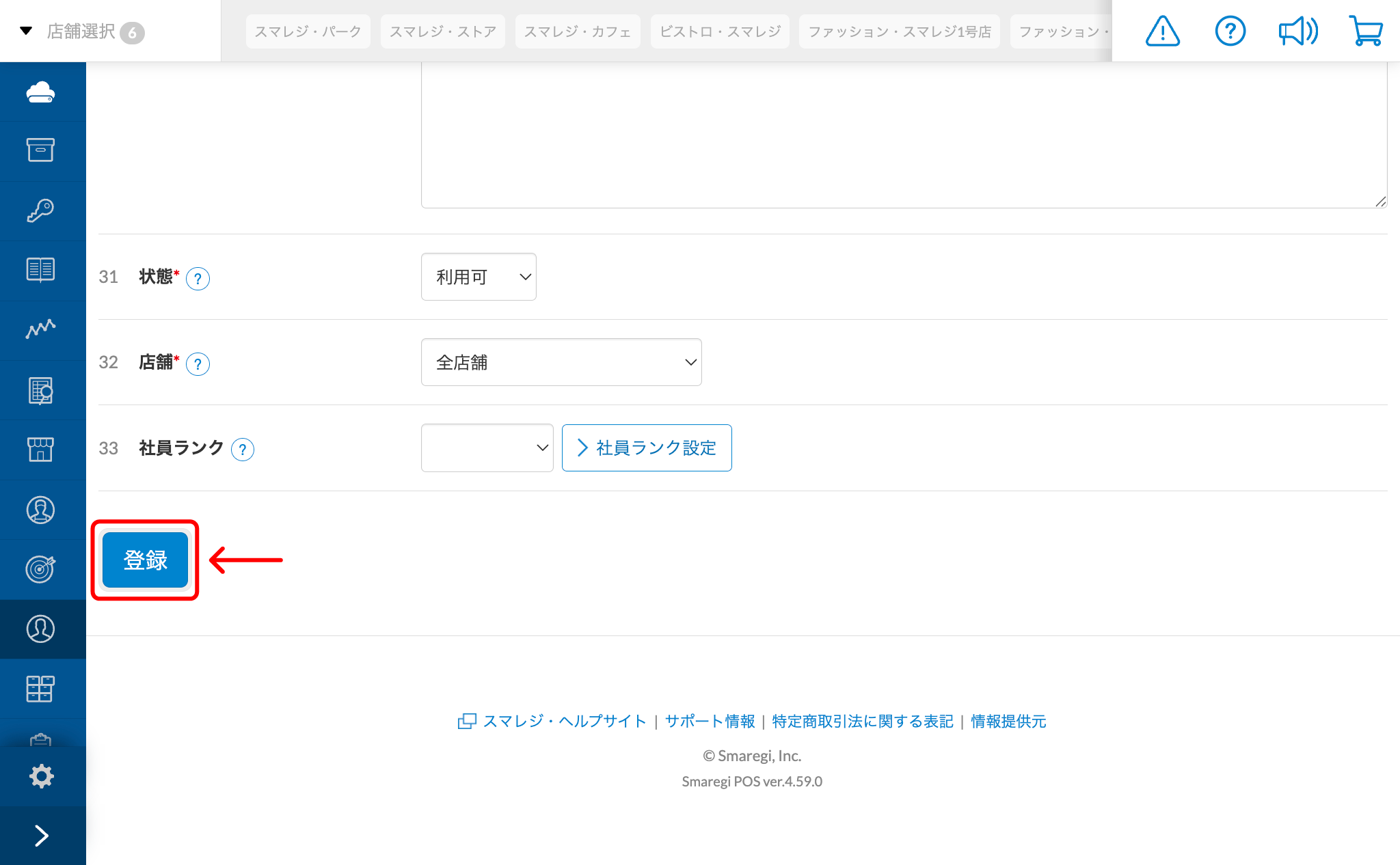This screenshot has width=1400, height=865.
Task: Open the 状態 dropdown showing 利用可
Action: pyautogui.click(x=479, y=277)
